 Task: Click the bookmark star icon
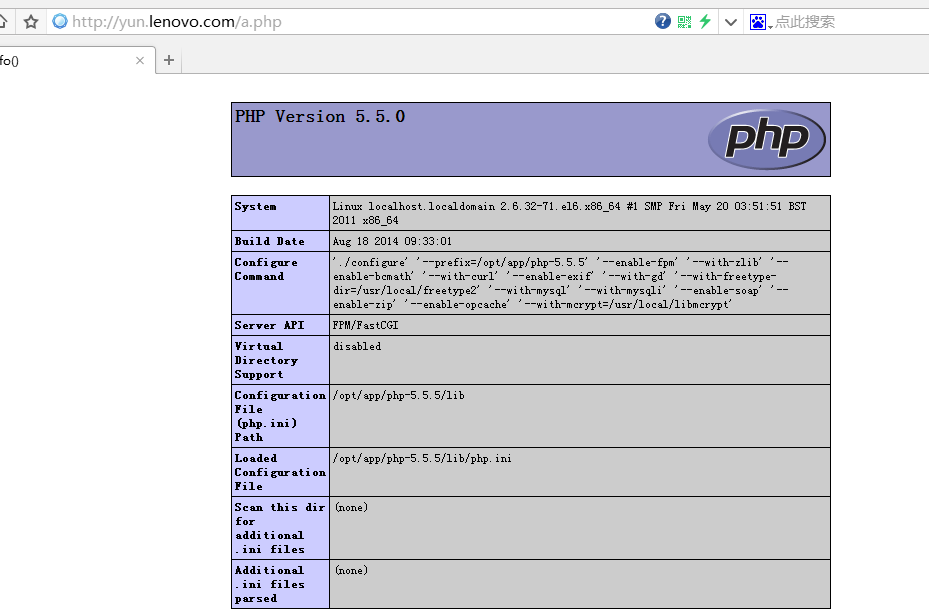coord(31,22)
